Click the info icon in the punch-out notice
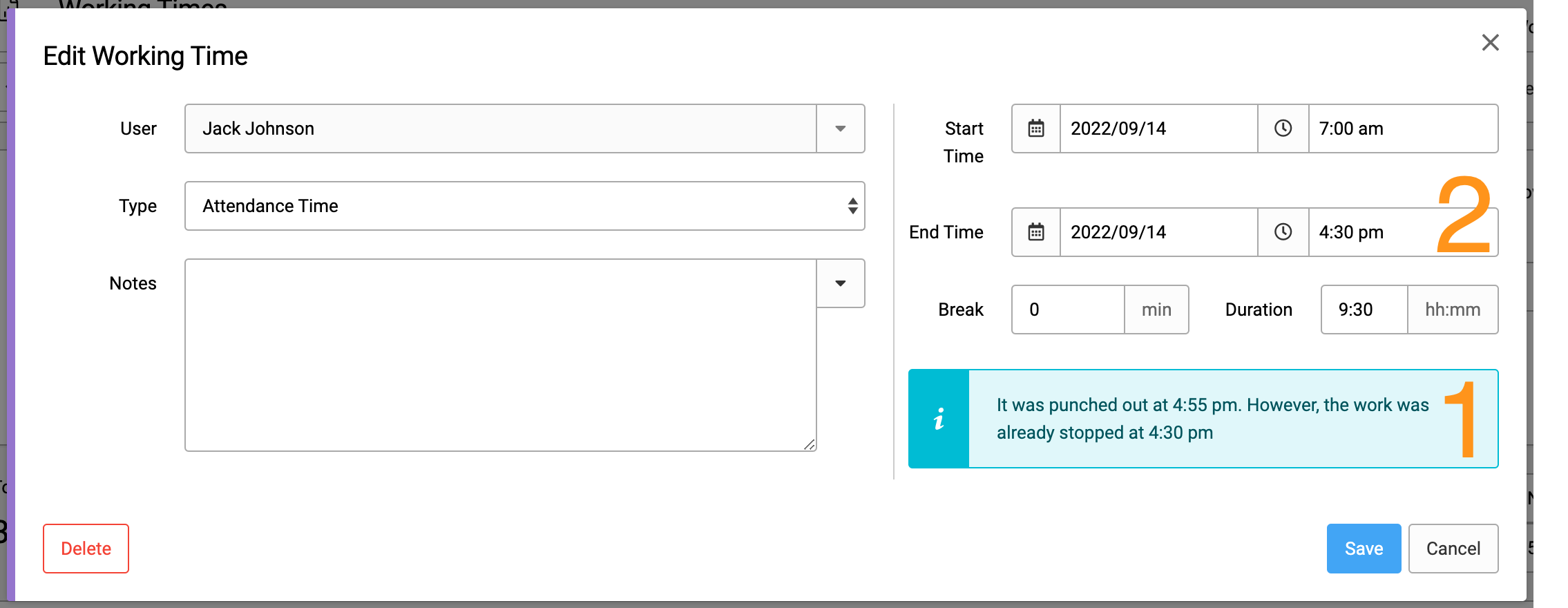This screenshot has width=1568, height=608. point(939,419)
